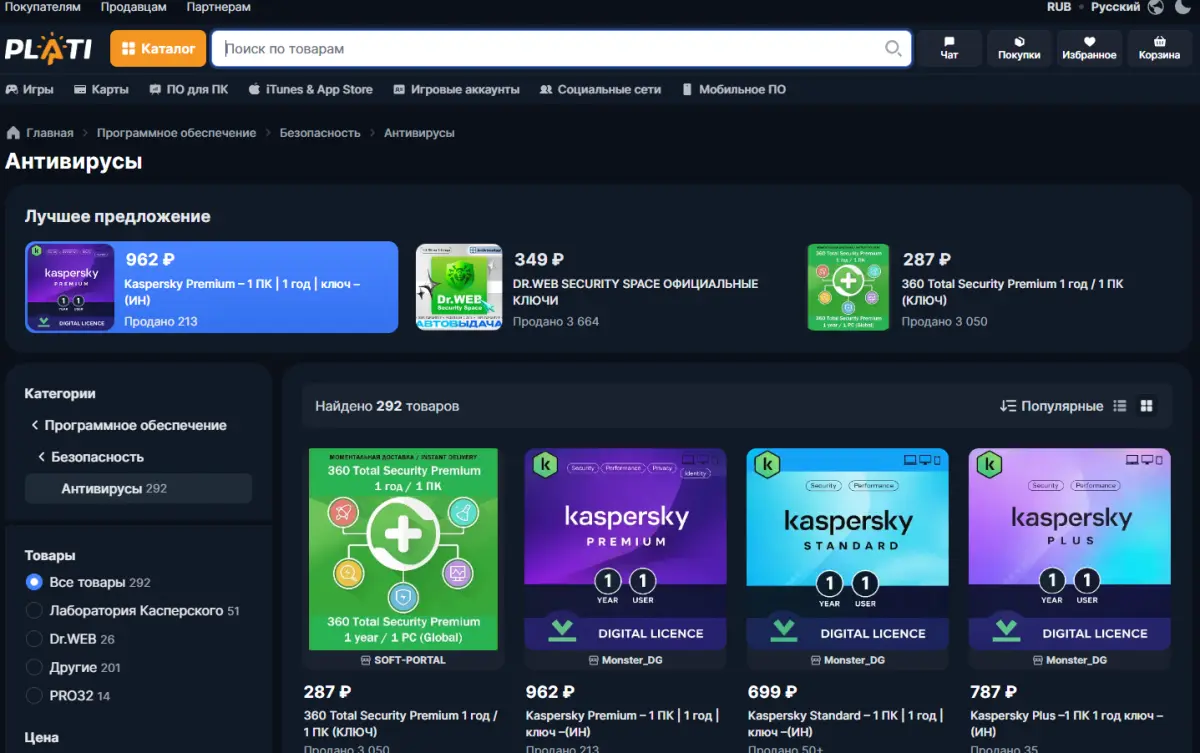Viewport: 1200px width, 753px height.
Task: Go to Безопасность breadcrumb
Action: coord(320,132)
